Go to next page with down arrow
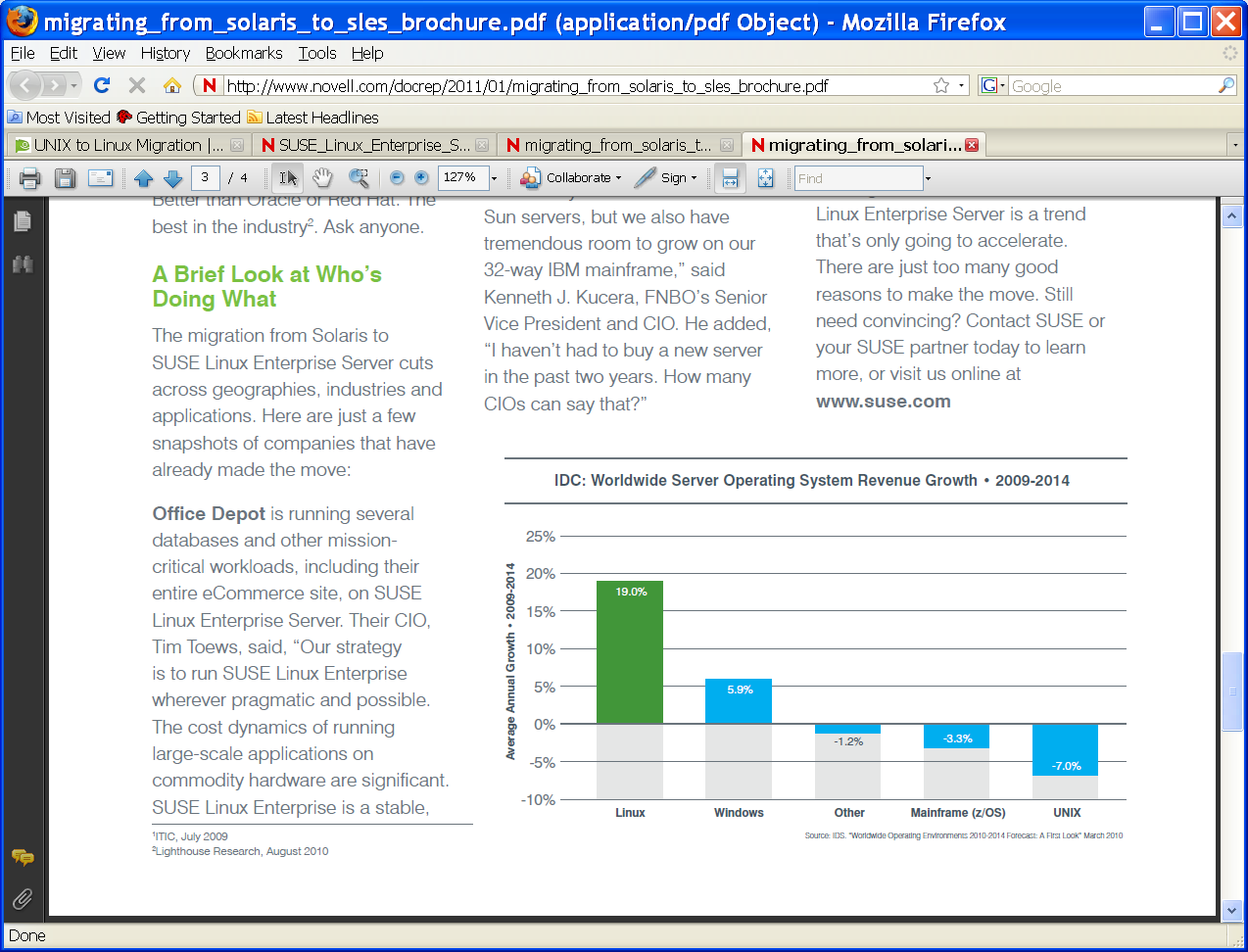1248x952 pixels. click(x=173, y=178)
